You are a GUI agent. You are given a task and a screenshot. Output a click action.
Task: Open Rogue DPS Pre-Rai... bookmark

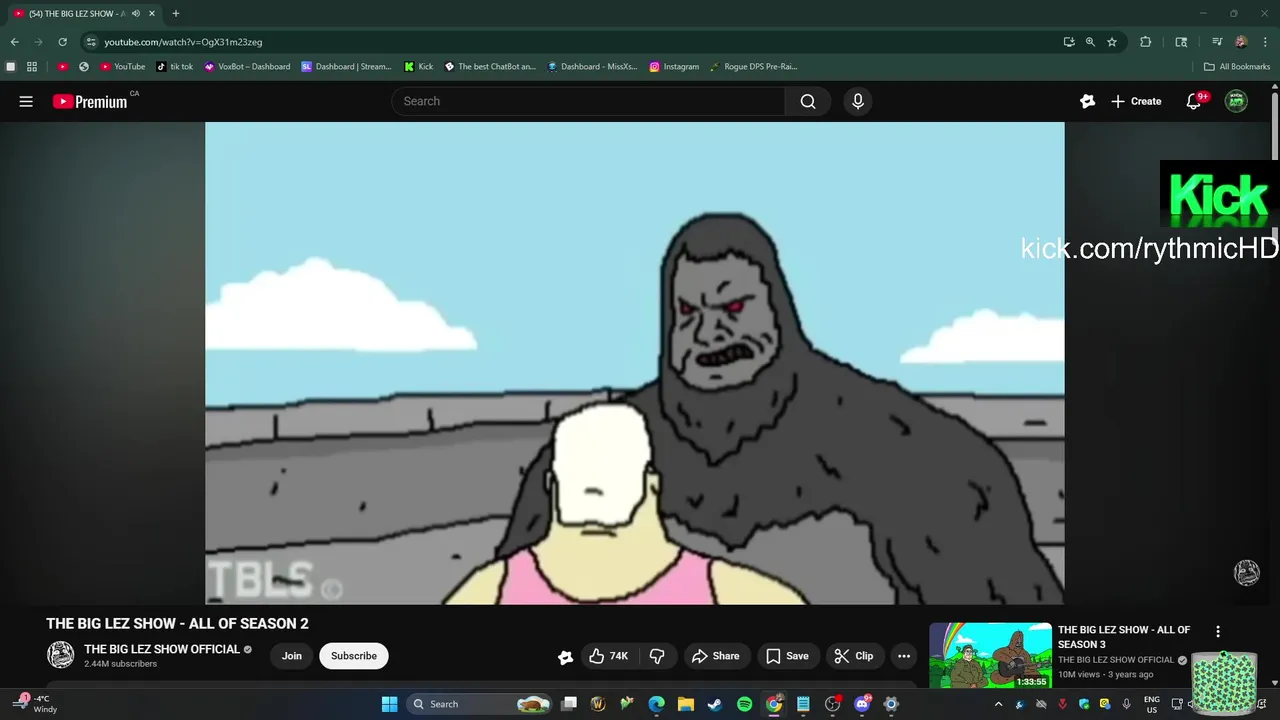click(x=753, y=67)
